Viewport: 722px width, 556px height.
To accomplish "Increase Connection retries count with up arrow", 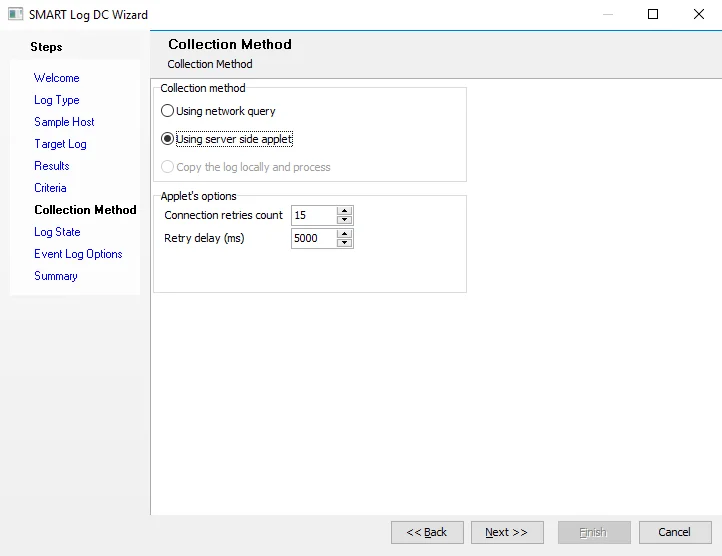I will (344, 211).
